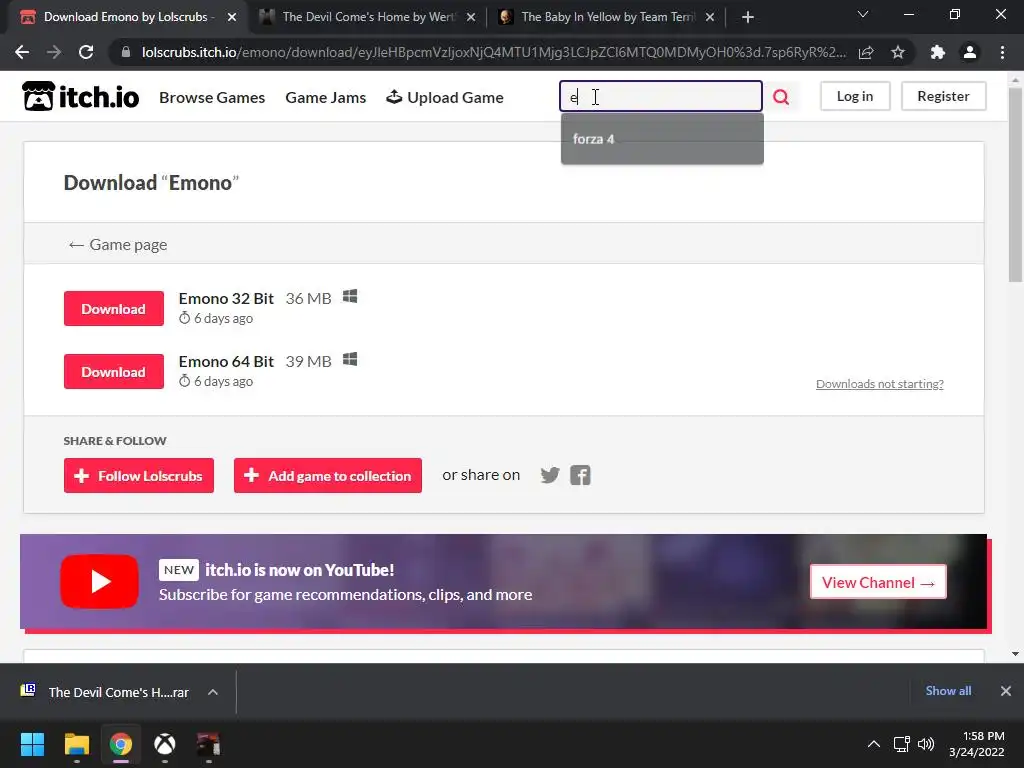Click the Facebook share icon

click(580, 475)
